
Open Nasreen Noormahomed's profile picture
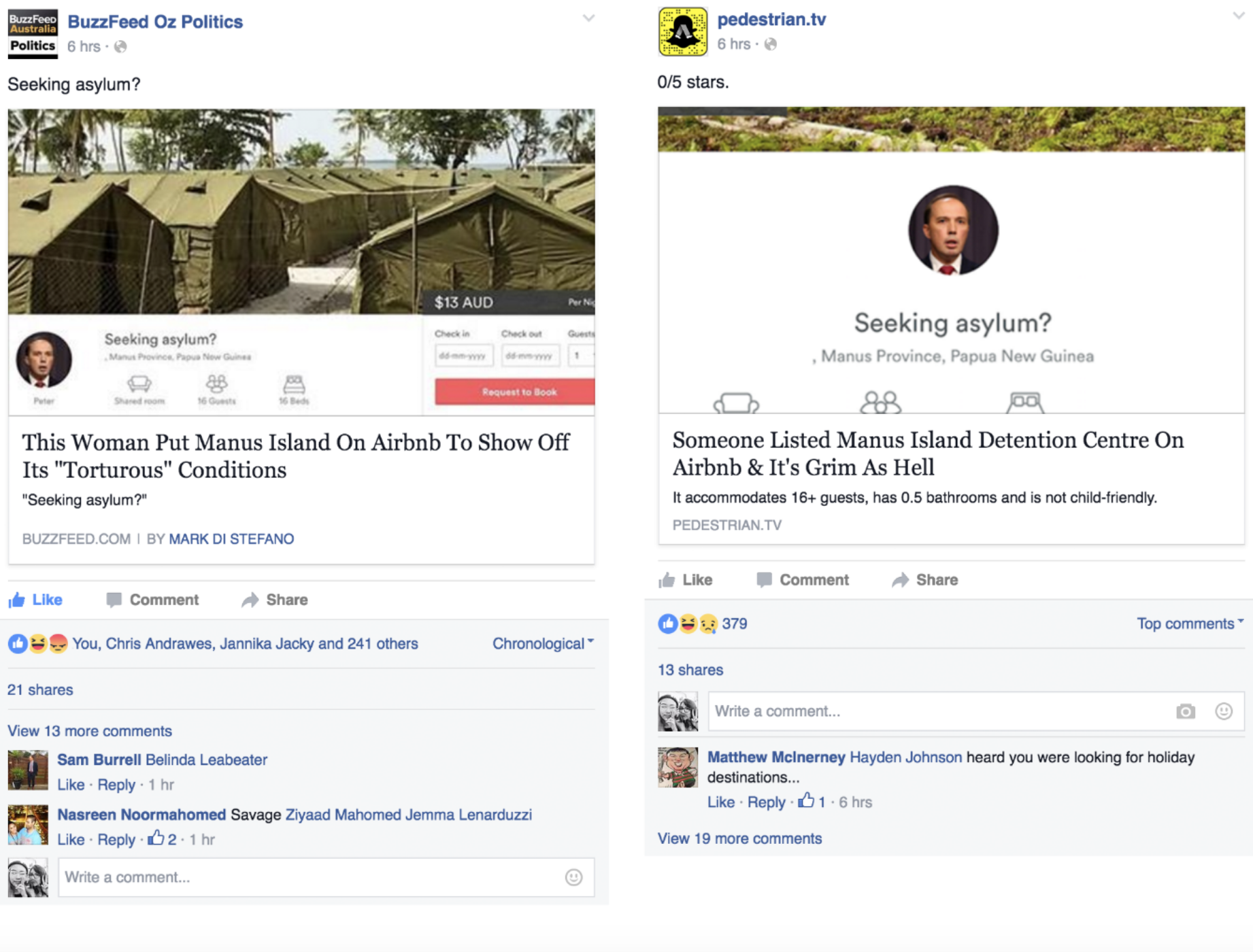pyautogui.click(x=28, y=825)
